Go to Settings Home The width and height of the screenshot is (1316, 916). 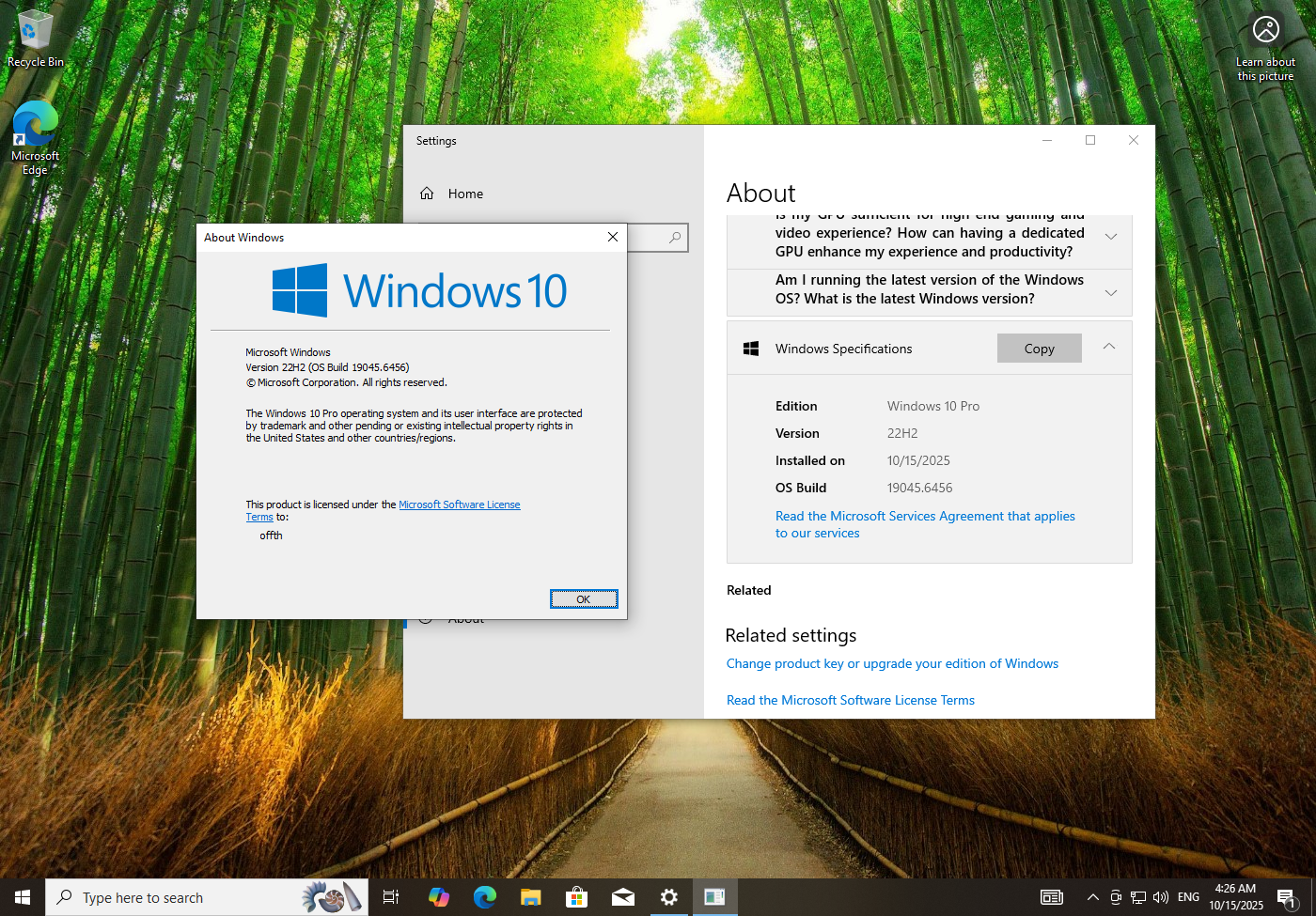[x=465, y=194]
